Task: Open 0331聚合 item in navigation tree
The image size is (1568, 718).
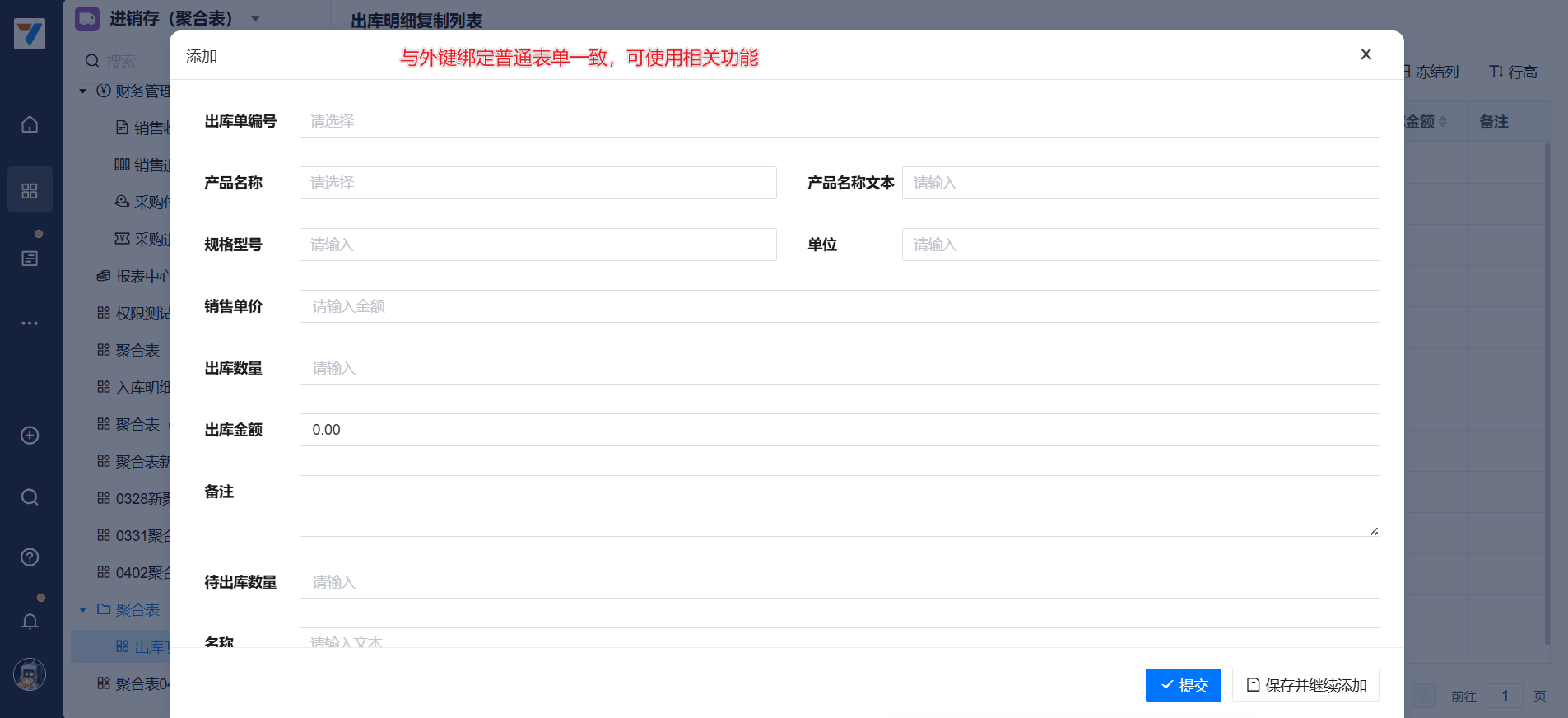Action: click(x=133, y=536)
